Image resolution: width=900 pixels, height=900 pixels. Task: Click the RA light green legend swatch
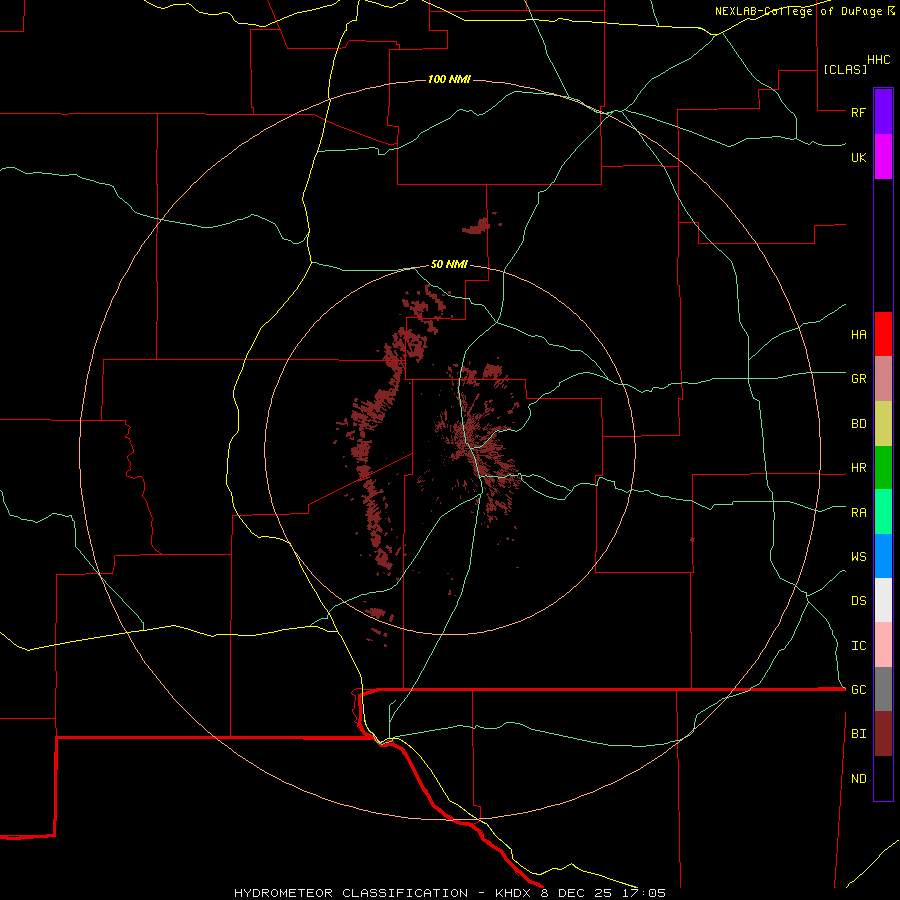pos(883,512)
